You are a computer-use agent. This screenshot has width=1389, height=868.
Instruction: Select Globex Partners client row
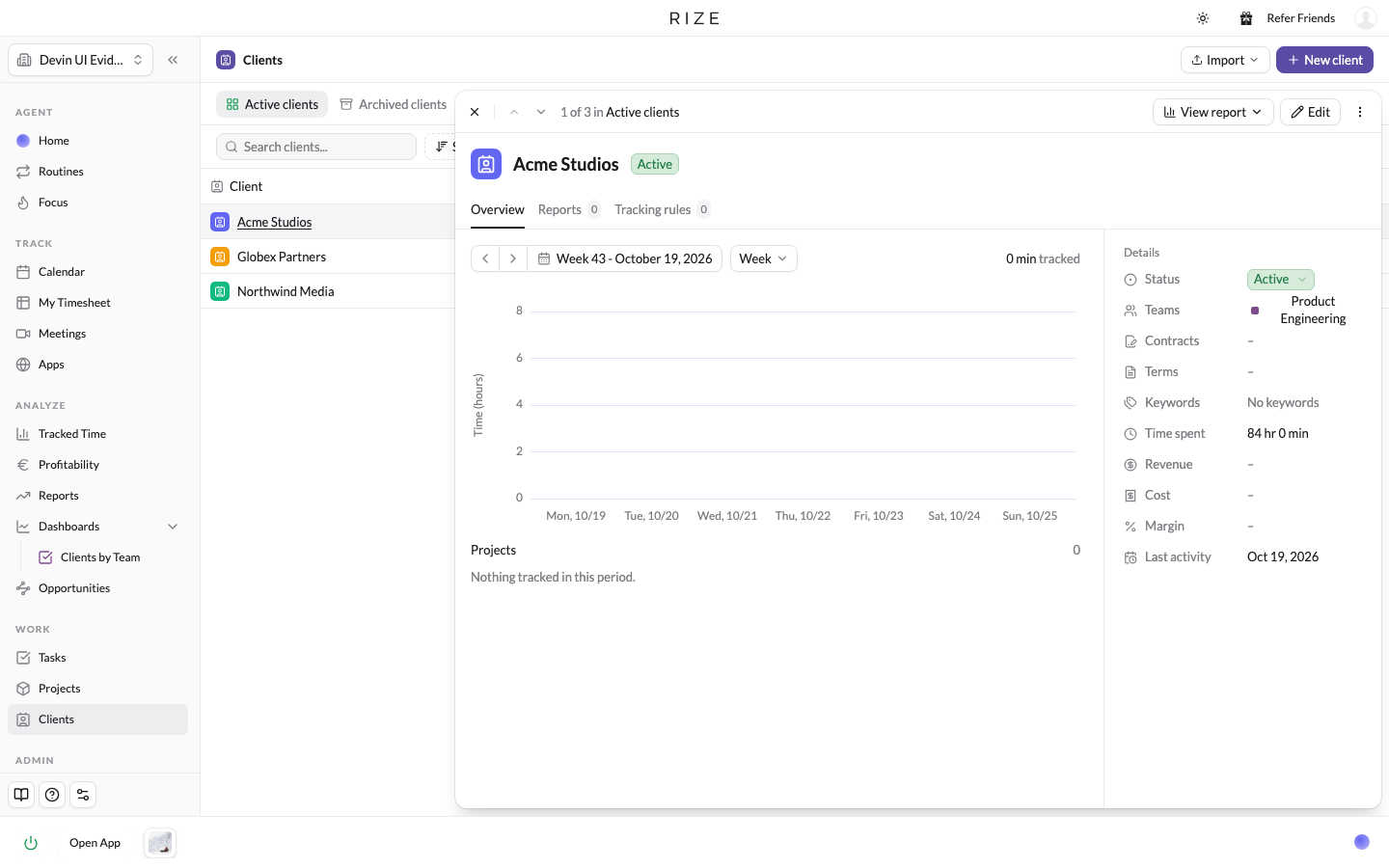click(x=328, y=257)
